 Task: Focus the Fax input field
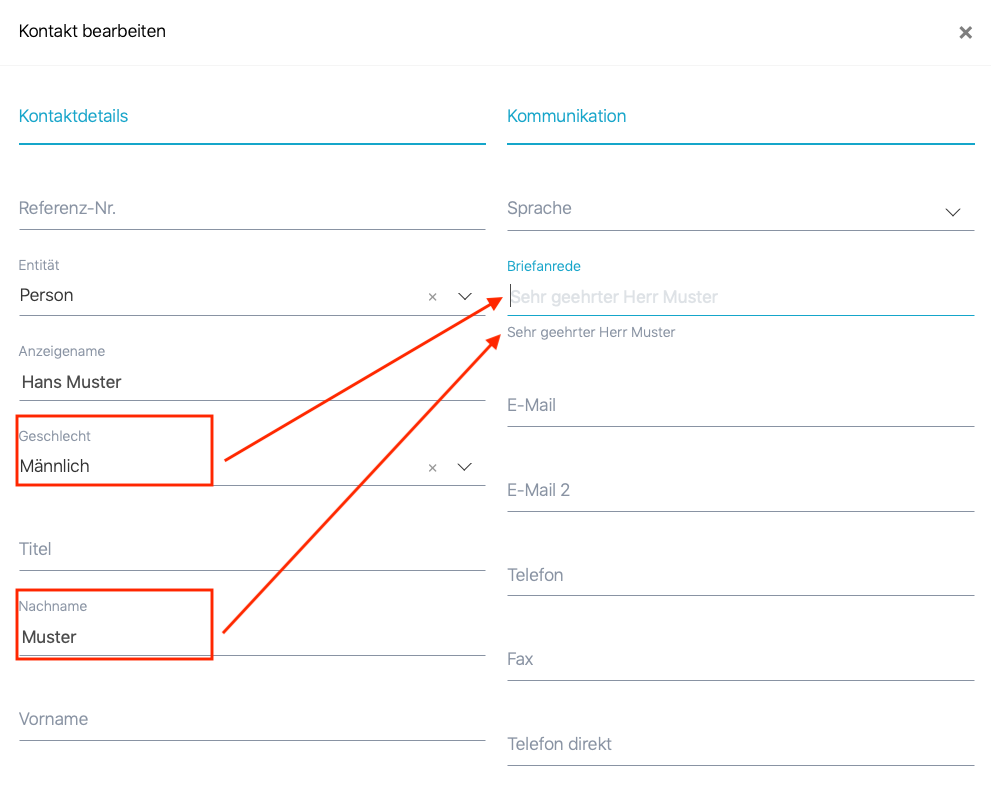click(x=740, y=660)
